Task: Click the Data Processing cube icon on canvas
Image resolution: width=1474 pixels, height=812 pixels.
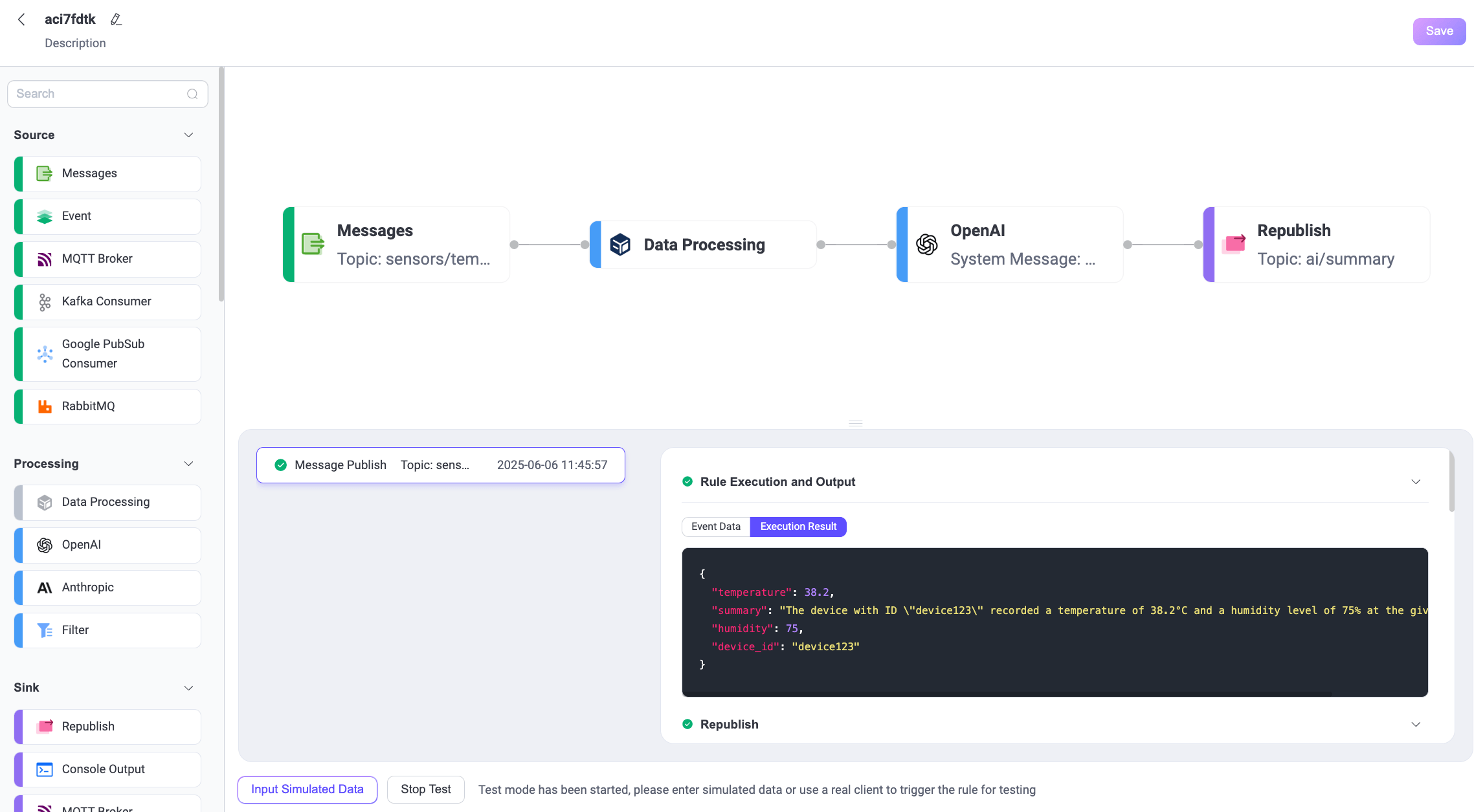Action: tap(620, 245)
